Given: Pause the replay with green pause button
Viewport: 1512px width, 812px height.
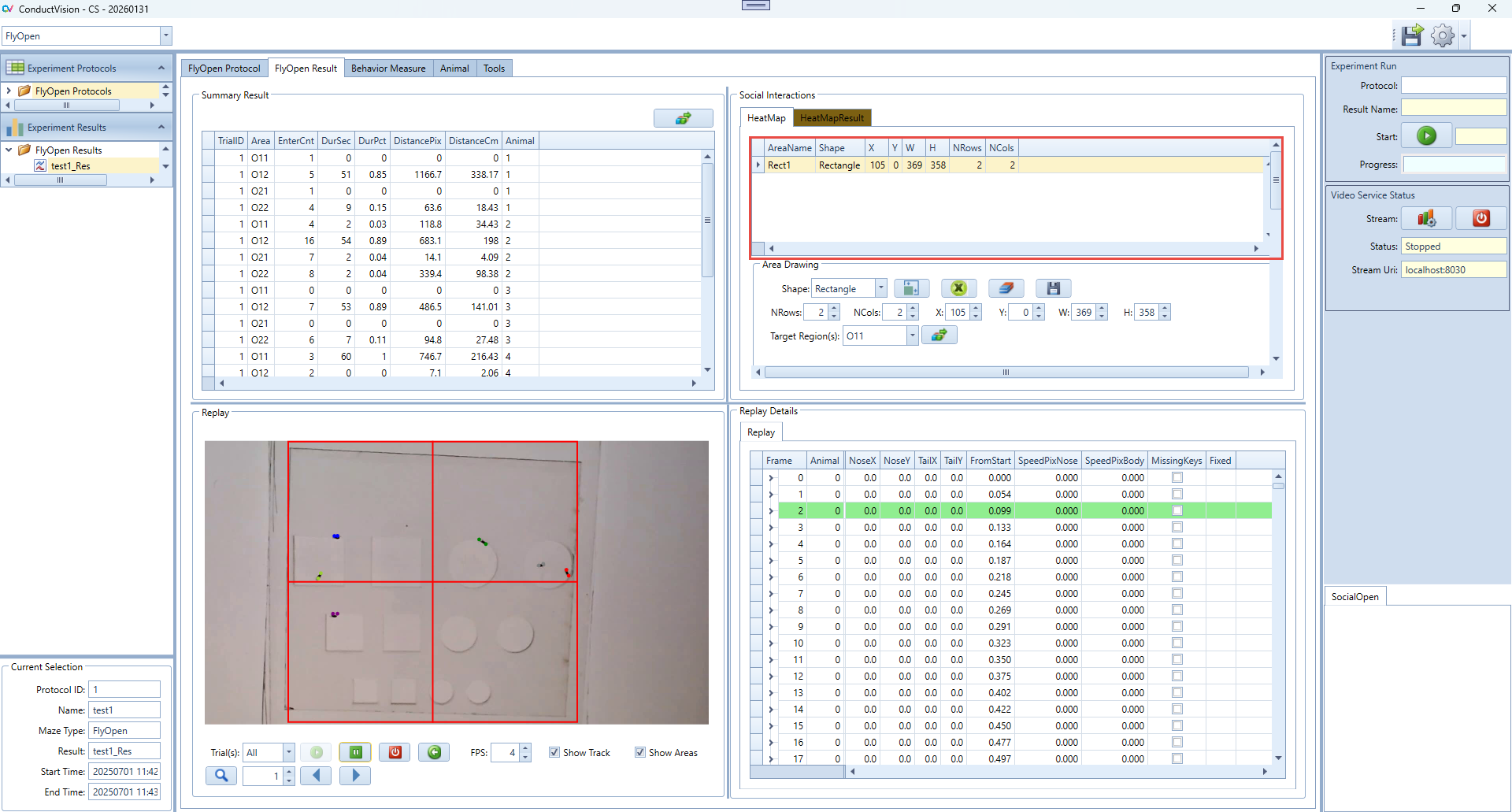Looking at the screenshot, I should (355, 752).
